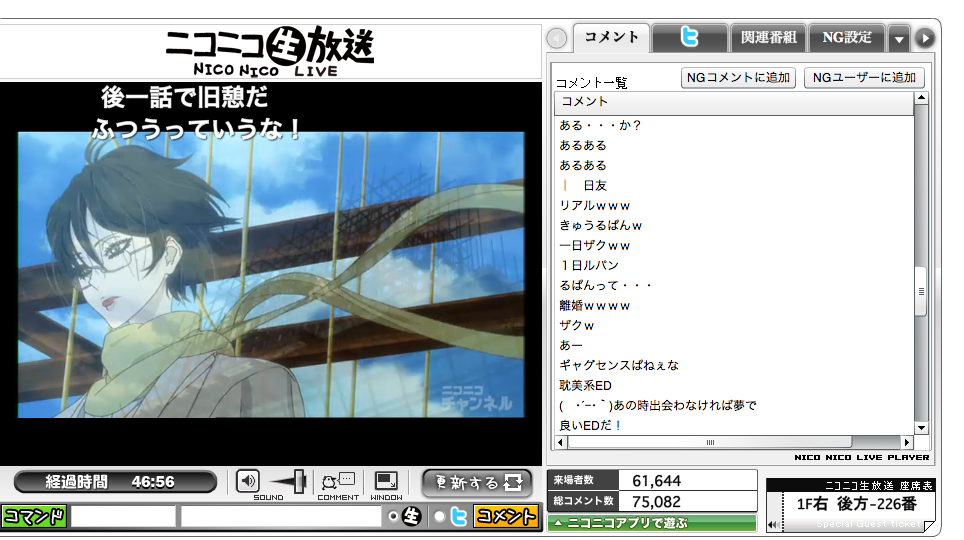
Task: Submit with the orange コメント button
Action: coord(506,516)
